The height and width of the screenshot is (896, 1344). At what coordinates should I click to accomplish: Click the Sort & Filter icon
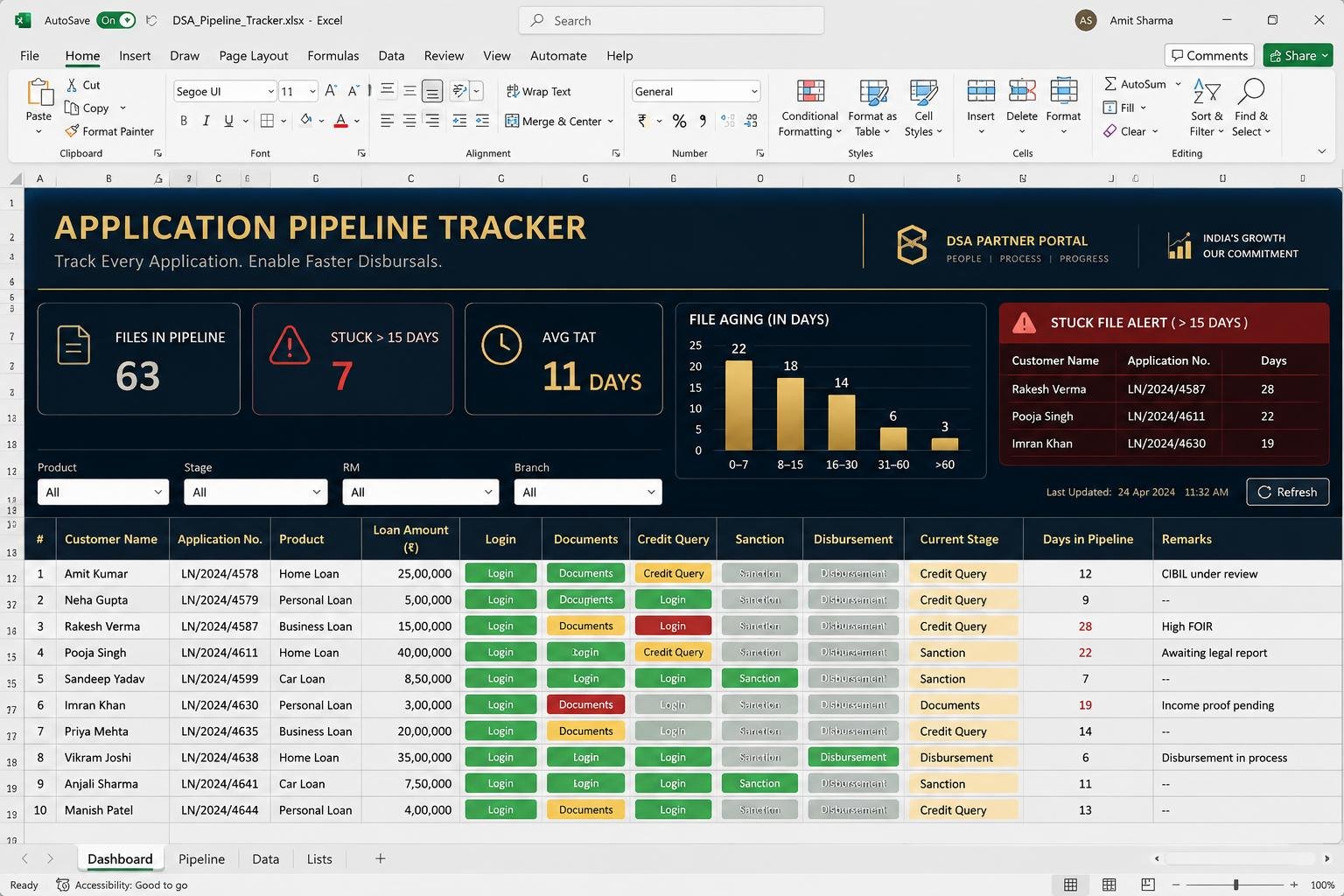[1207, 92]
